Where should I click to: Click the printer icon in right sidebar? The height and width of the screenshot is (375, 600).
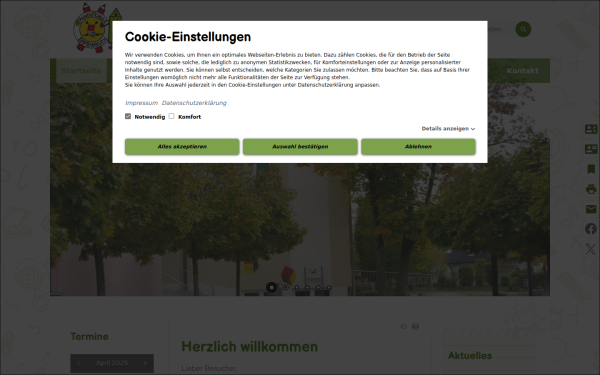(591, 189)
